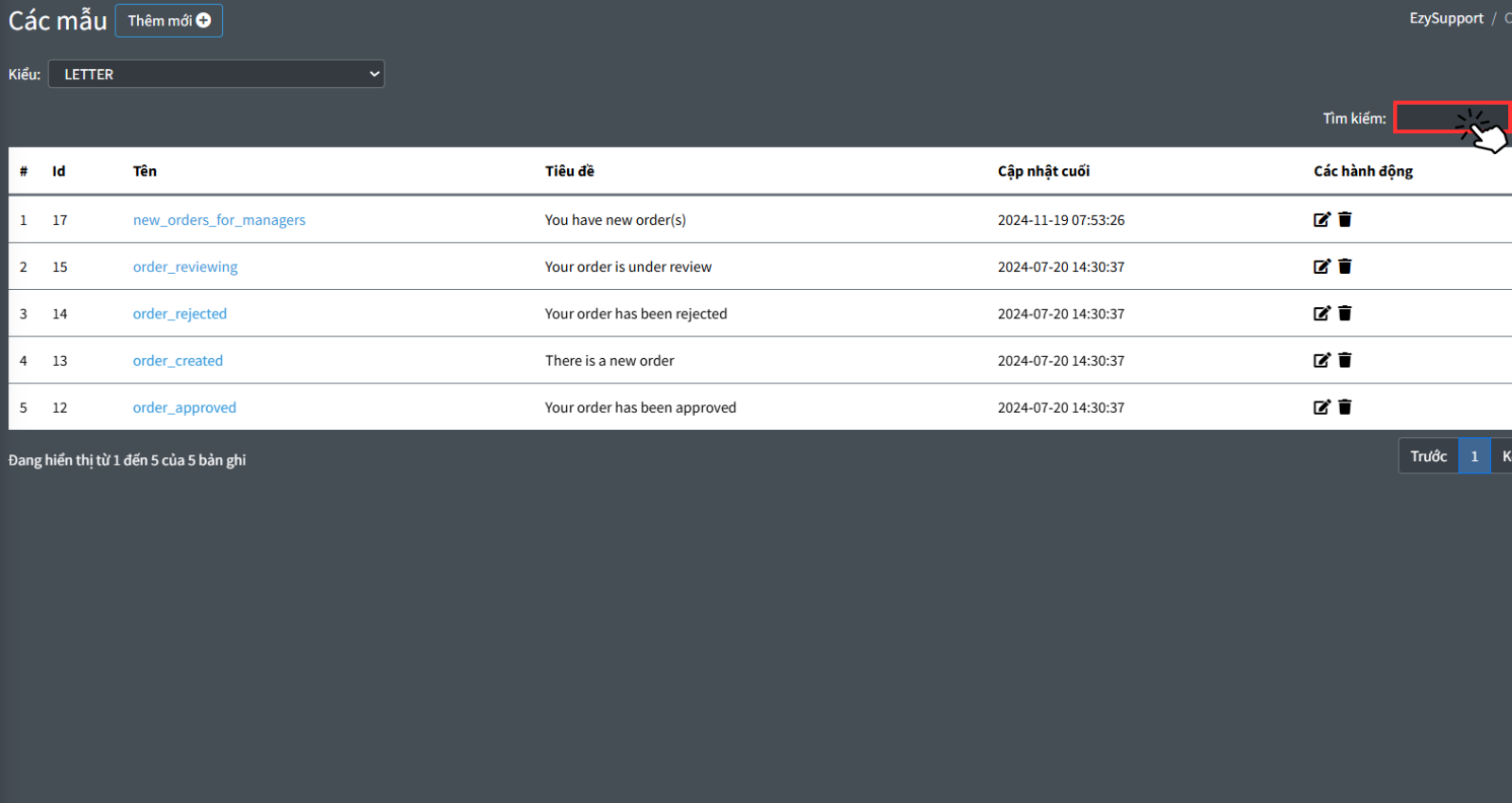This screenshot has width=1512, height=803.
Task: Open the order_approved template link
Action: (x=184, y=408)
